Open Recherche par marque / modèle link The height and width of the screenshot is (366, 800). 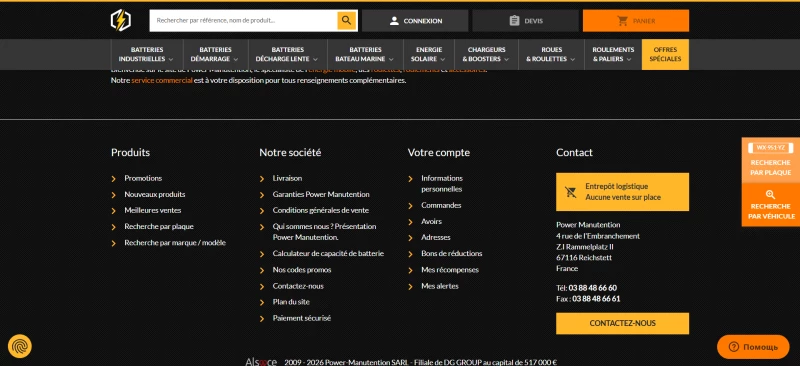175,243
